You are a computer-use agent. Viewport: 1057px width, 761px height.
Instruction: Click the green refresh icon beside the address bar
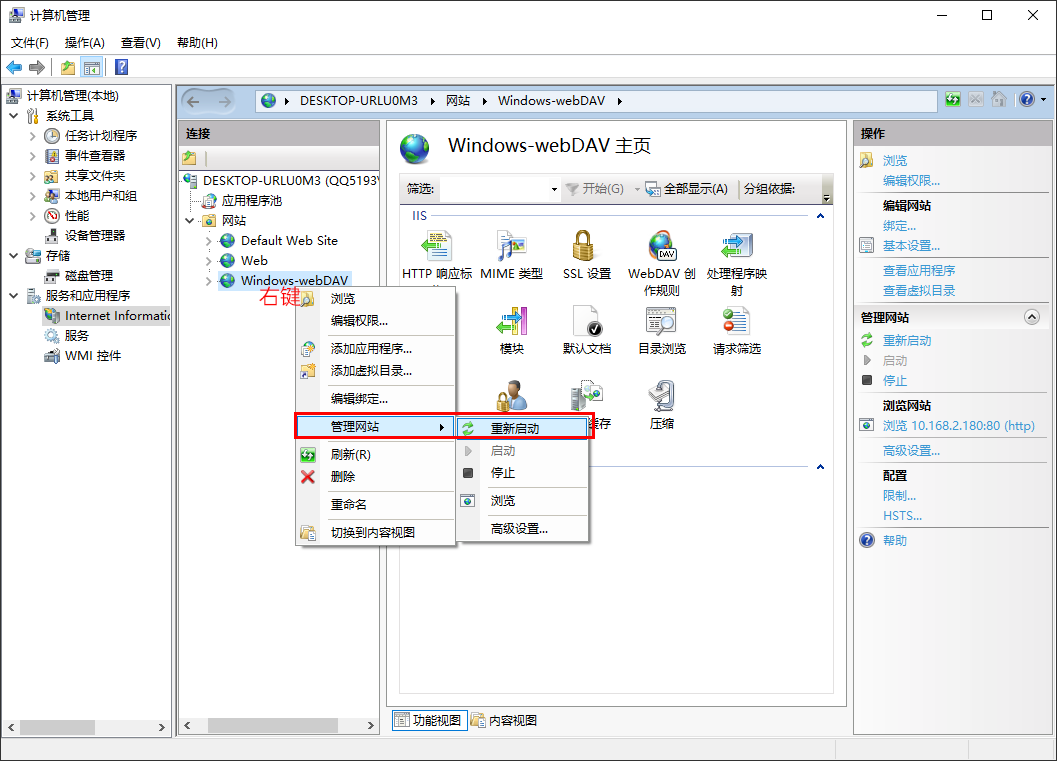(x=953, y=100)
